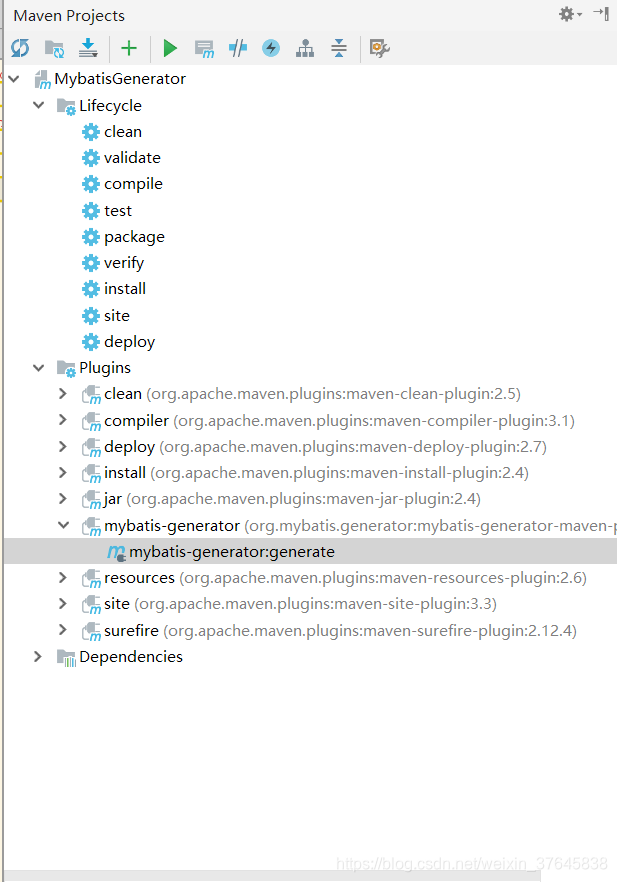Toggle offline mode icon
This screenshot has width=617, height=882.
pos(238,48)
